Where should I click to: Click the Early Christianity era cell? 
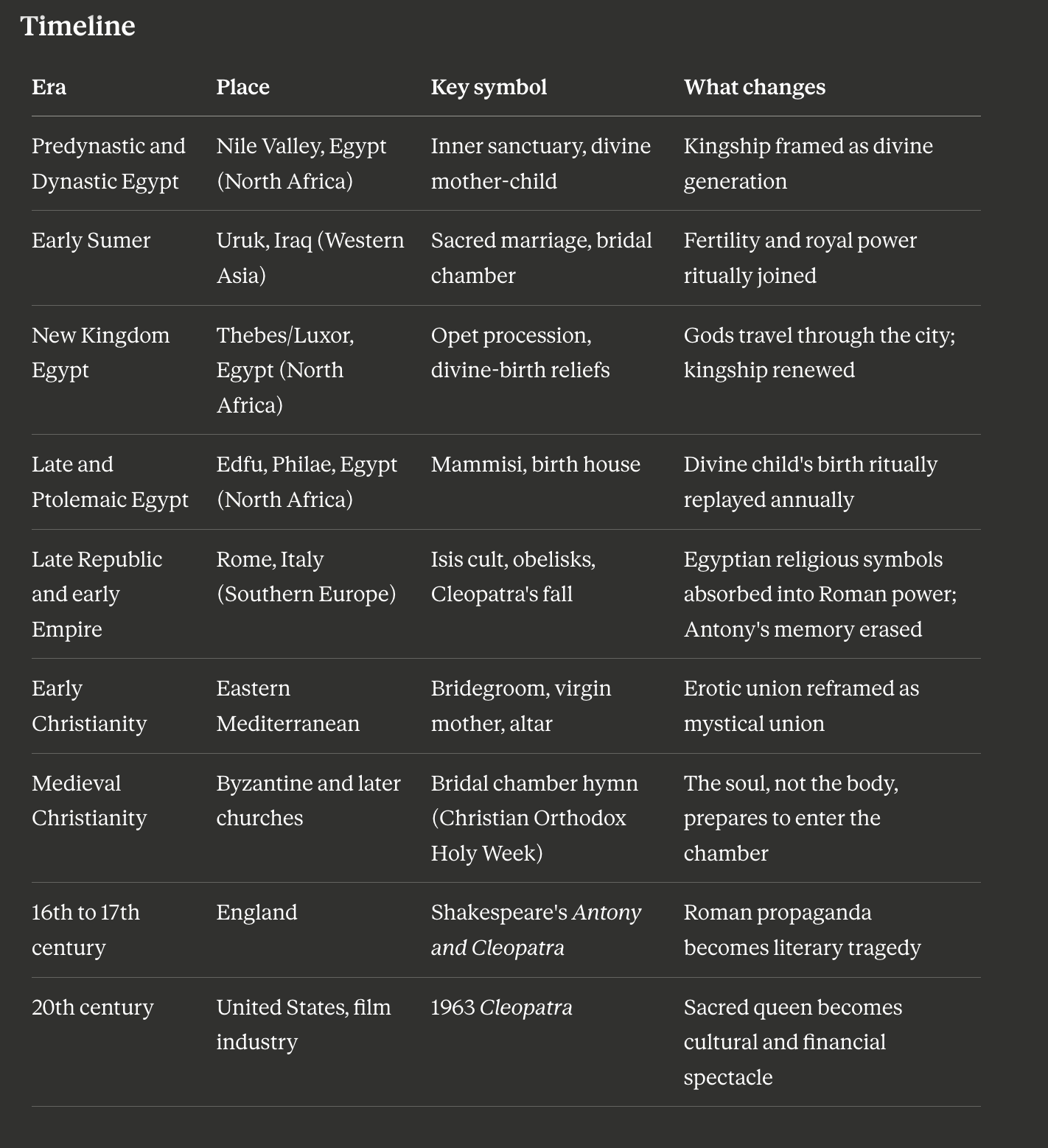(x=89, y=706)
